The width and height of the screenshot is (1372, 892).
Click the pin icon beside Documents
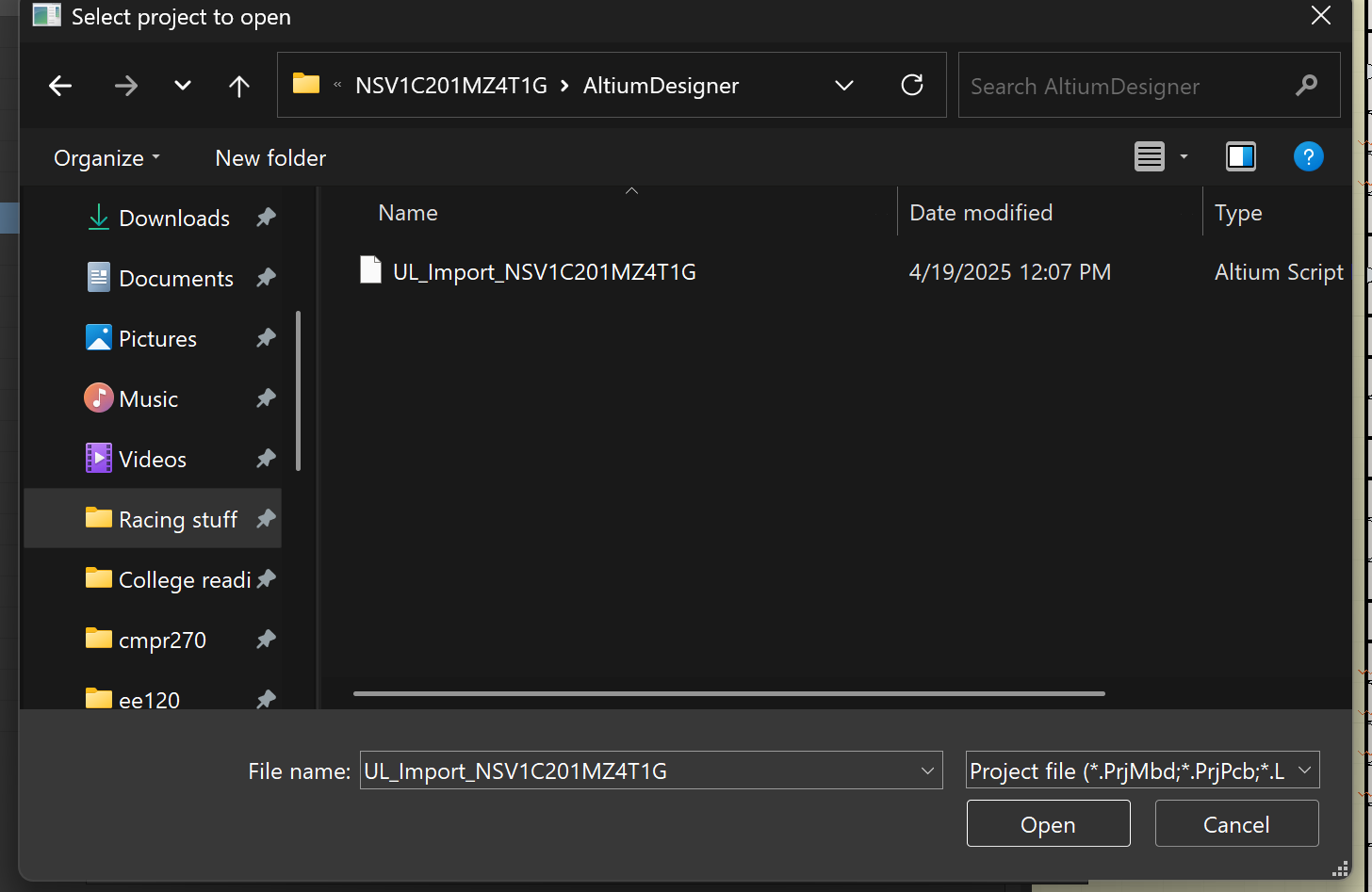266,278
